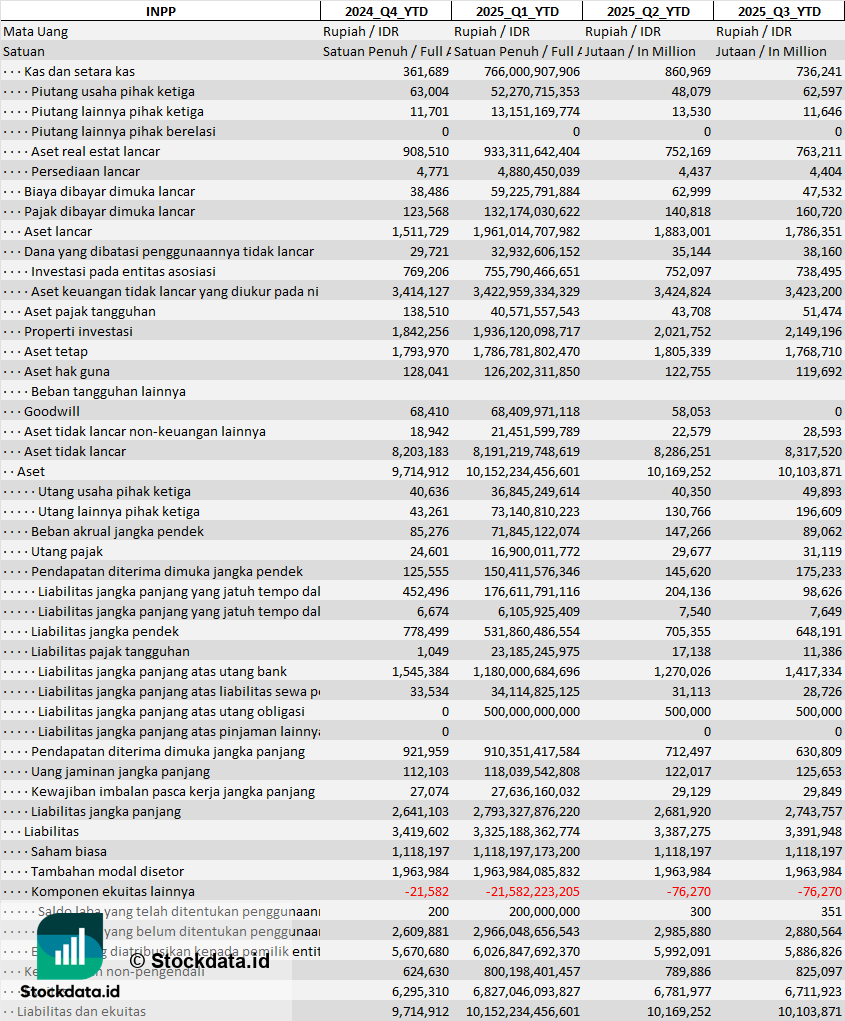This screenshot has height=1021, width=845.
Task: Click cash value 361,689 for 2024 Q4
Action: [426, 72]
